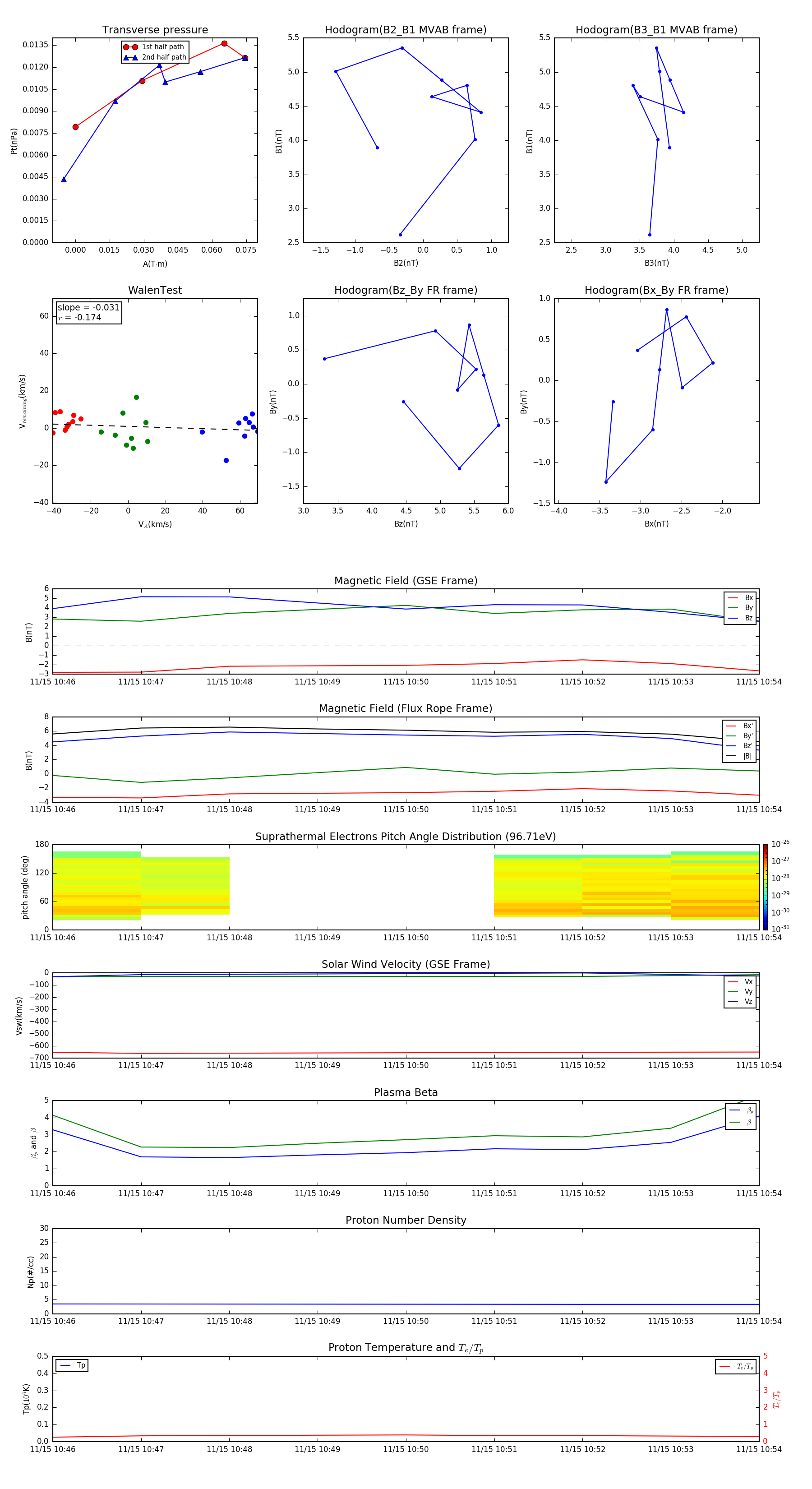Click the "pitch angle (deg)" axis label
Viewport: 812px width, 1489px height.
click(25, 887)
